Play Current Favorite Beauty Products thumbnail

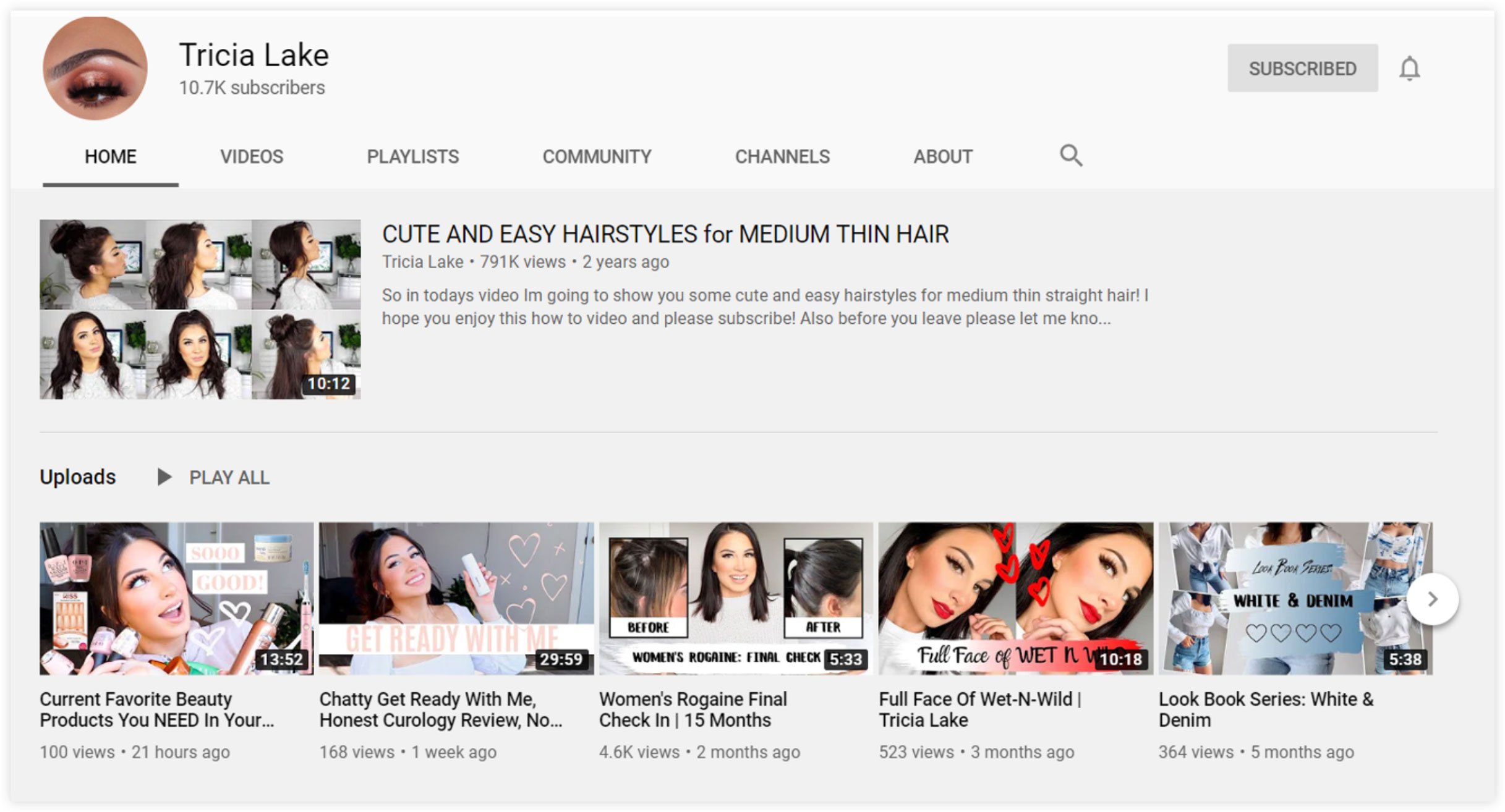tap(176, 598)
